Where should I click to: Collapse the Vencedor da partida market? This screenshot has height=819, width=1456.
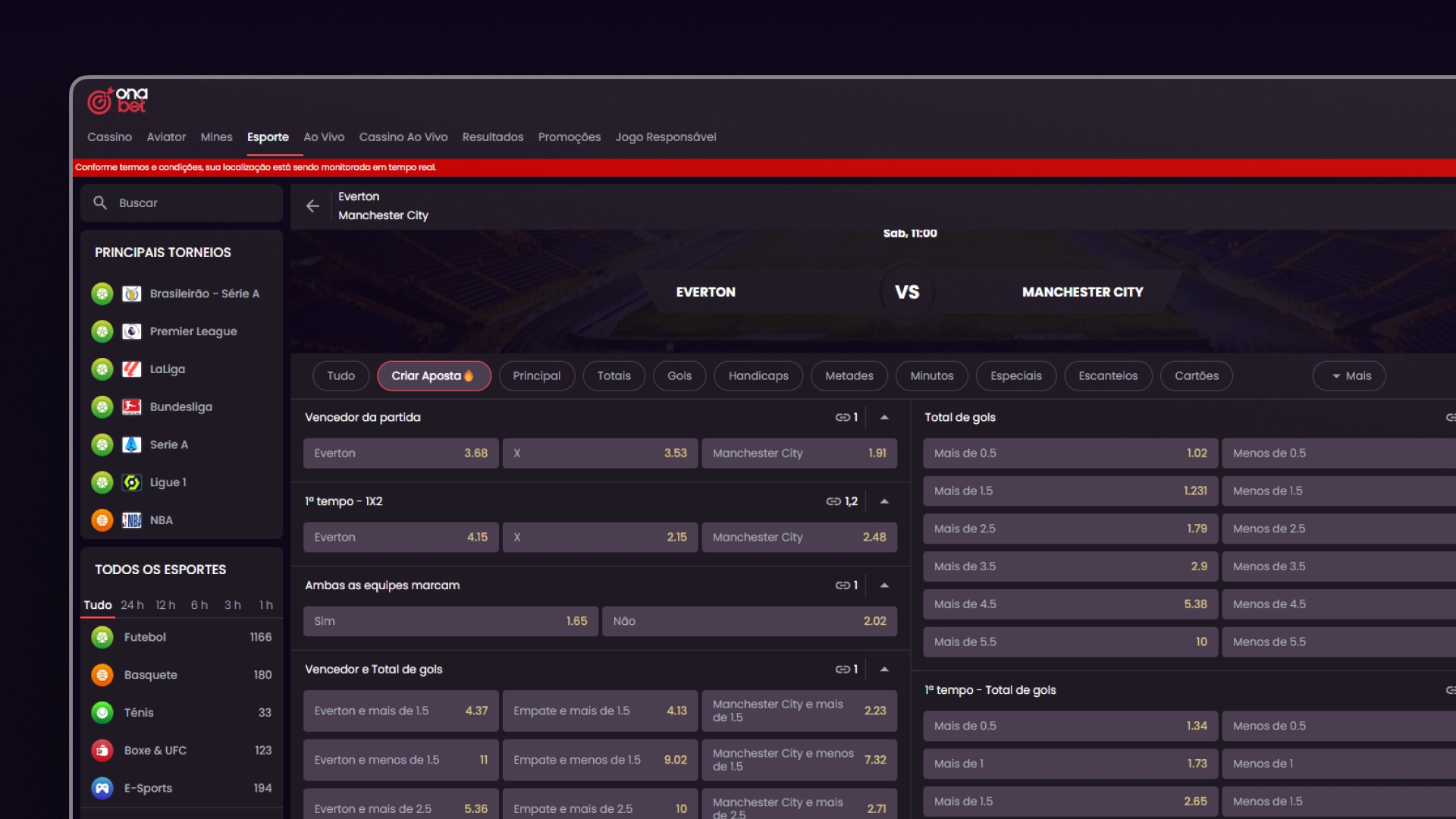tap(884, 417)
